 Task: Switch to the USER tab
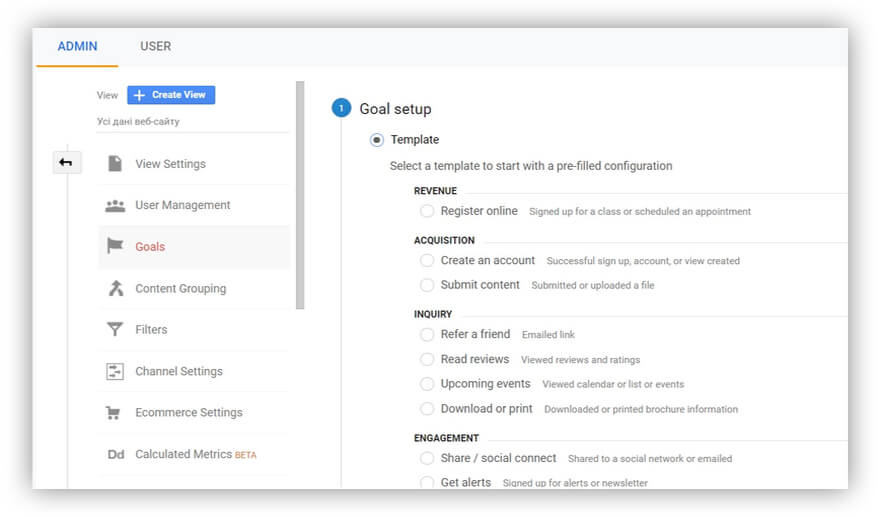coord(155,47)
